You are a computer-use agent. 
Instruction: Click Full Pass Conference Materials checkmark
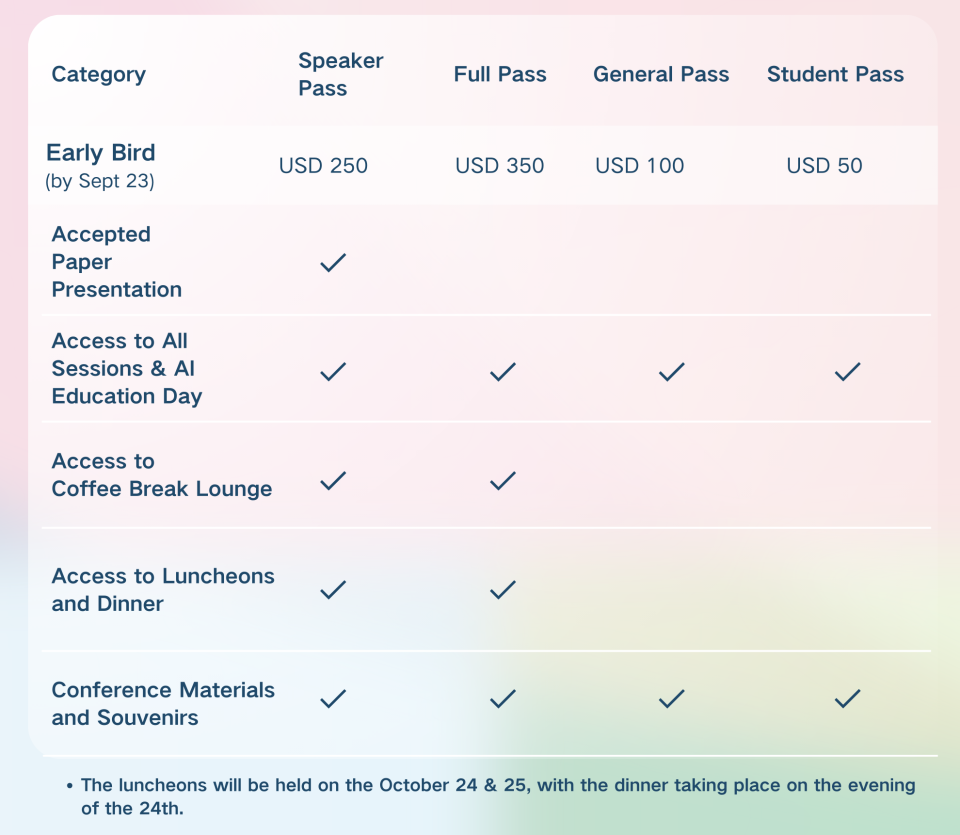click(503, 698)
